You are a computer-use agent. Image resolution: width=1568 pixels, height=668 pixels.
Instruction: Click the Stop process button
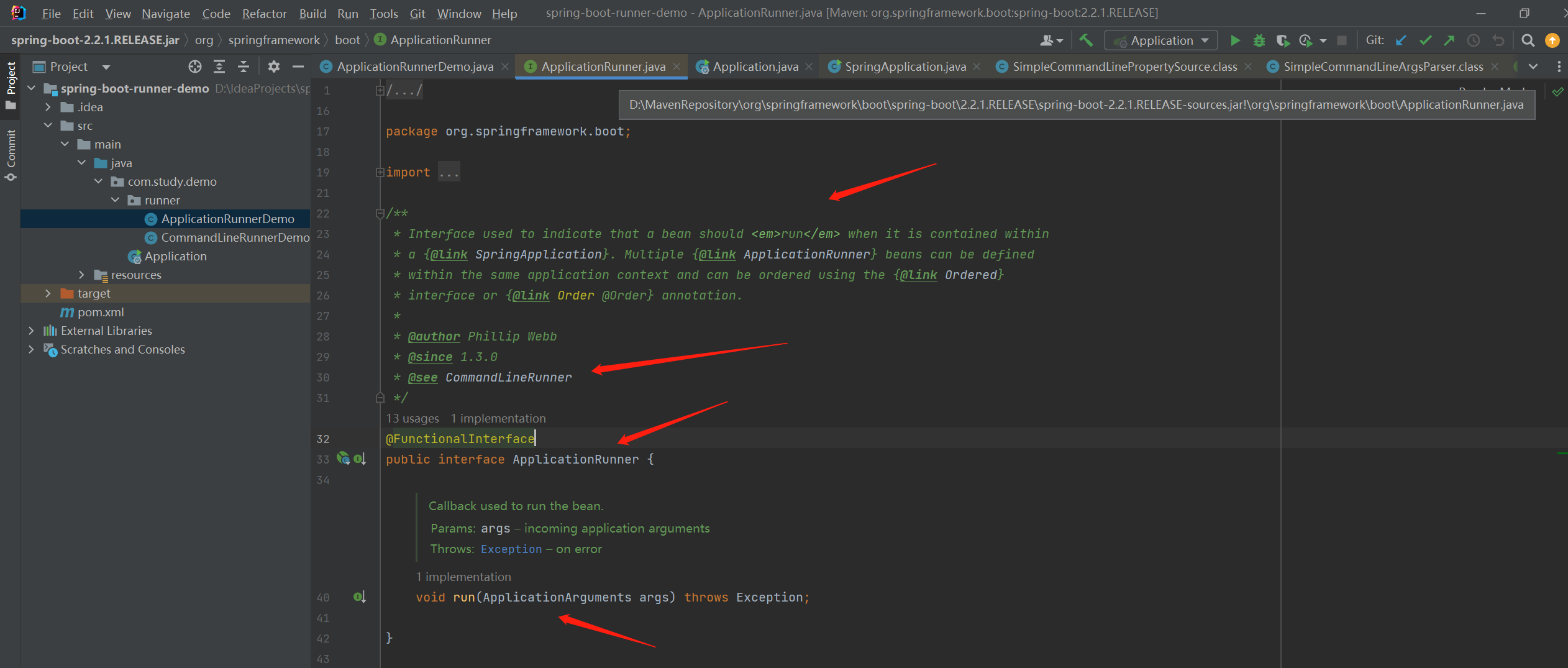[x=1342, y=40]
